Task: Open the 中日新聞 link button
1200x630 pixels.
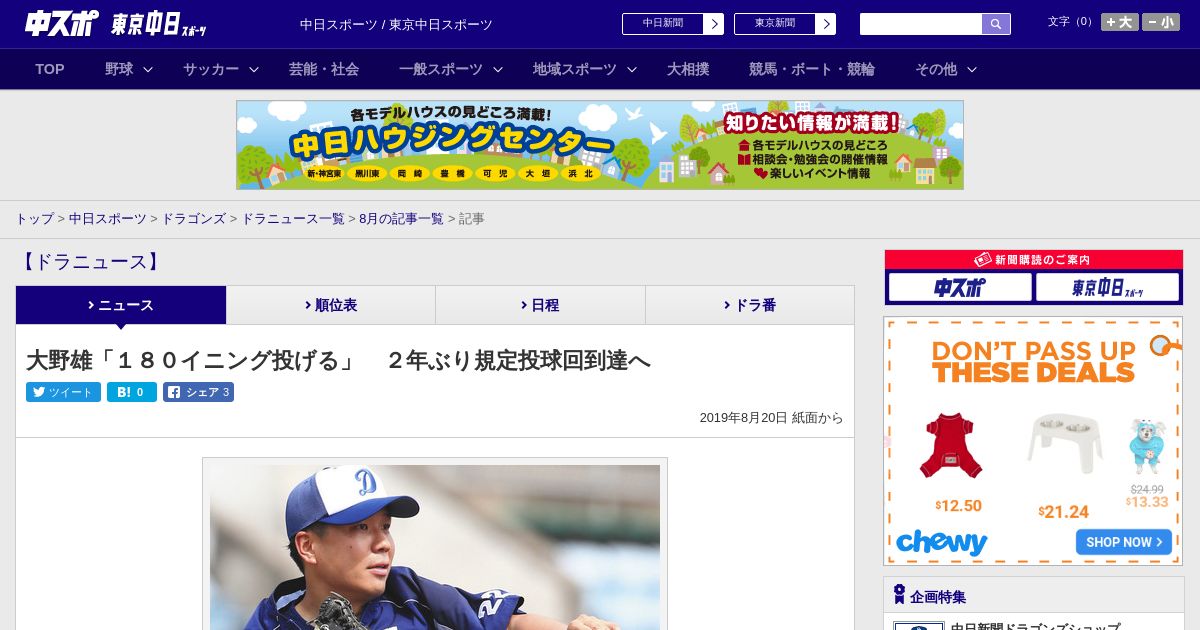Action: pos(672,24)
